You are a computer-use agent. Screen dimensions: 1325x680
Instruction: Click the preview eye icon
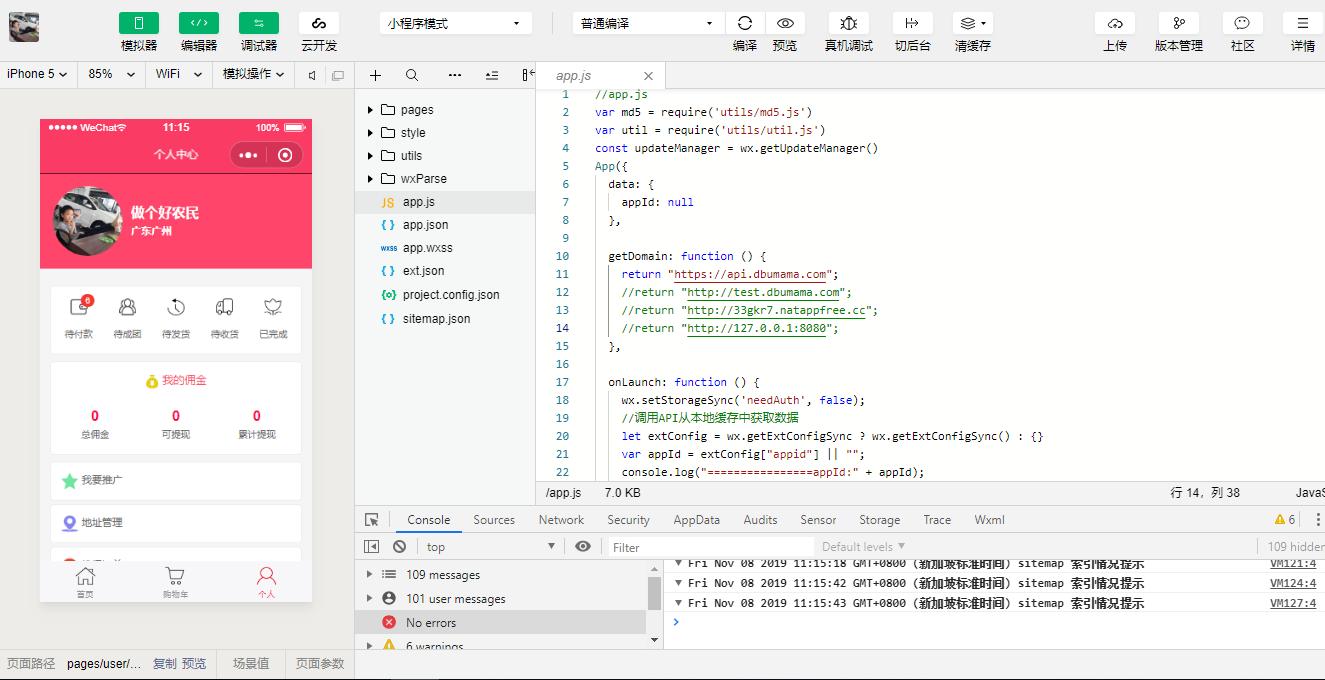click(x=785, y=23)
